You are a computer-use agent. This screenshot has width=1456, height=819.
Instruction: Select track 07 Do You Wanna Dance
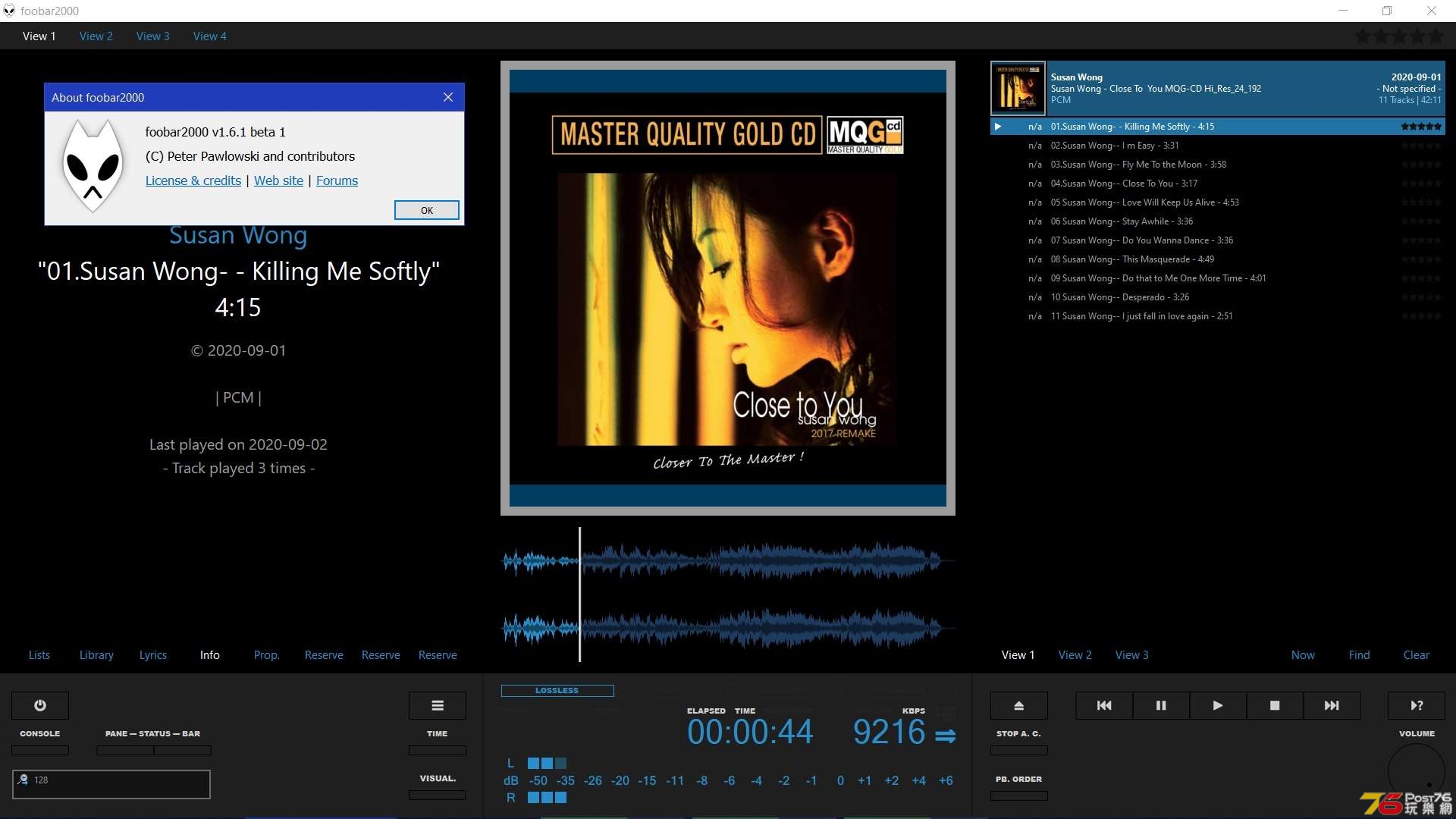[1218, 240]
